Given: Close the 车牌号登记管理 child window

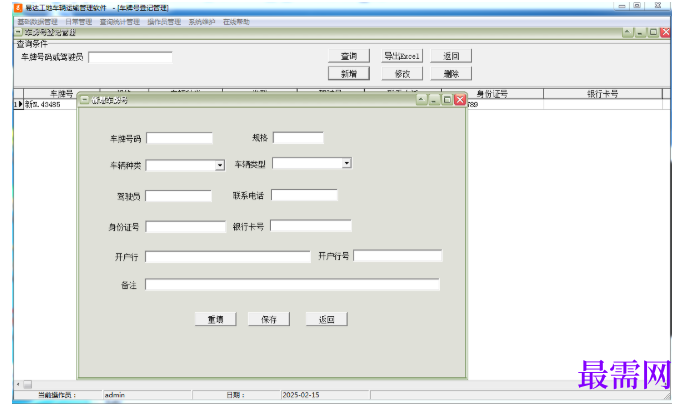Looking at the screenshot, I should (665, 32).
